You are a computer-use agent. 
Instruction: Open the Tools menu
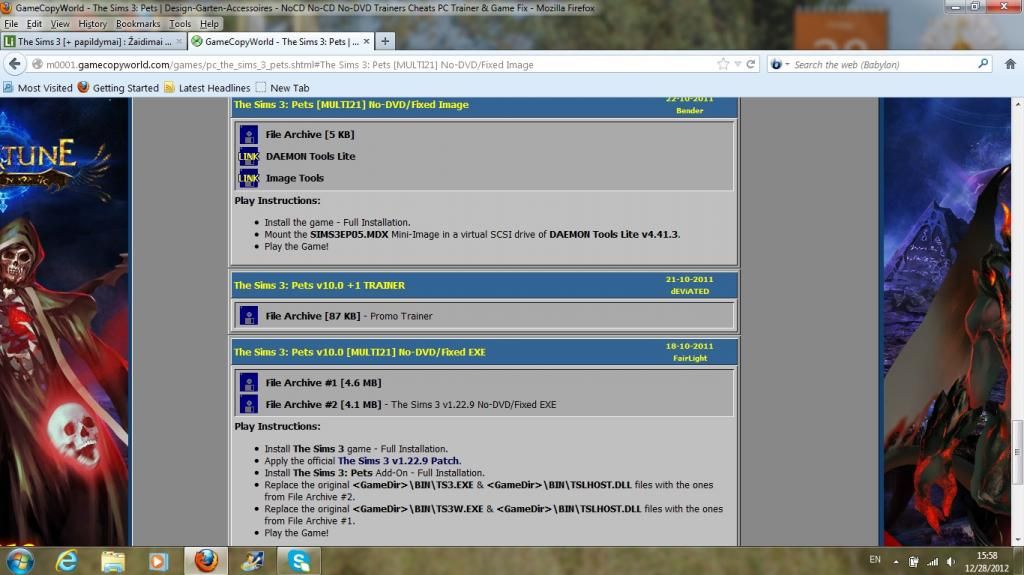click(x=180, y=24)
